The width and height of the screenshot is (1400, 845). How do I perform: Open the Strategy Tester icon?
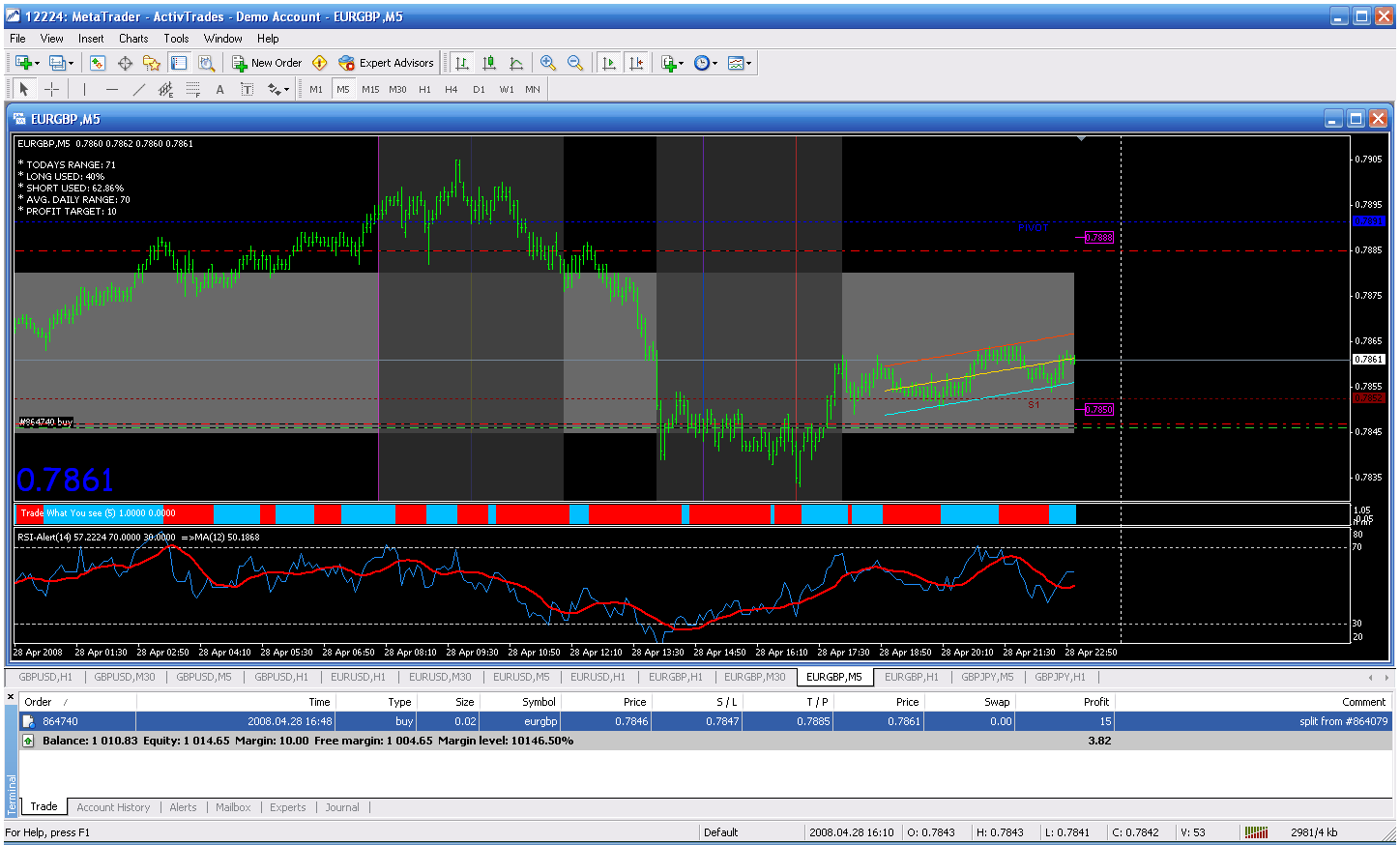pos(206,63)
